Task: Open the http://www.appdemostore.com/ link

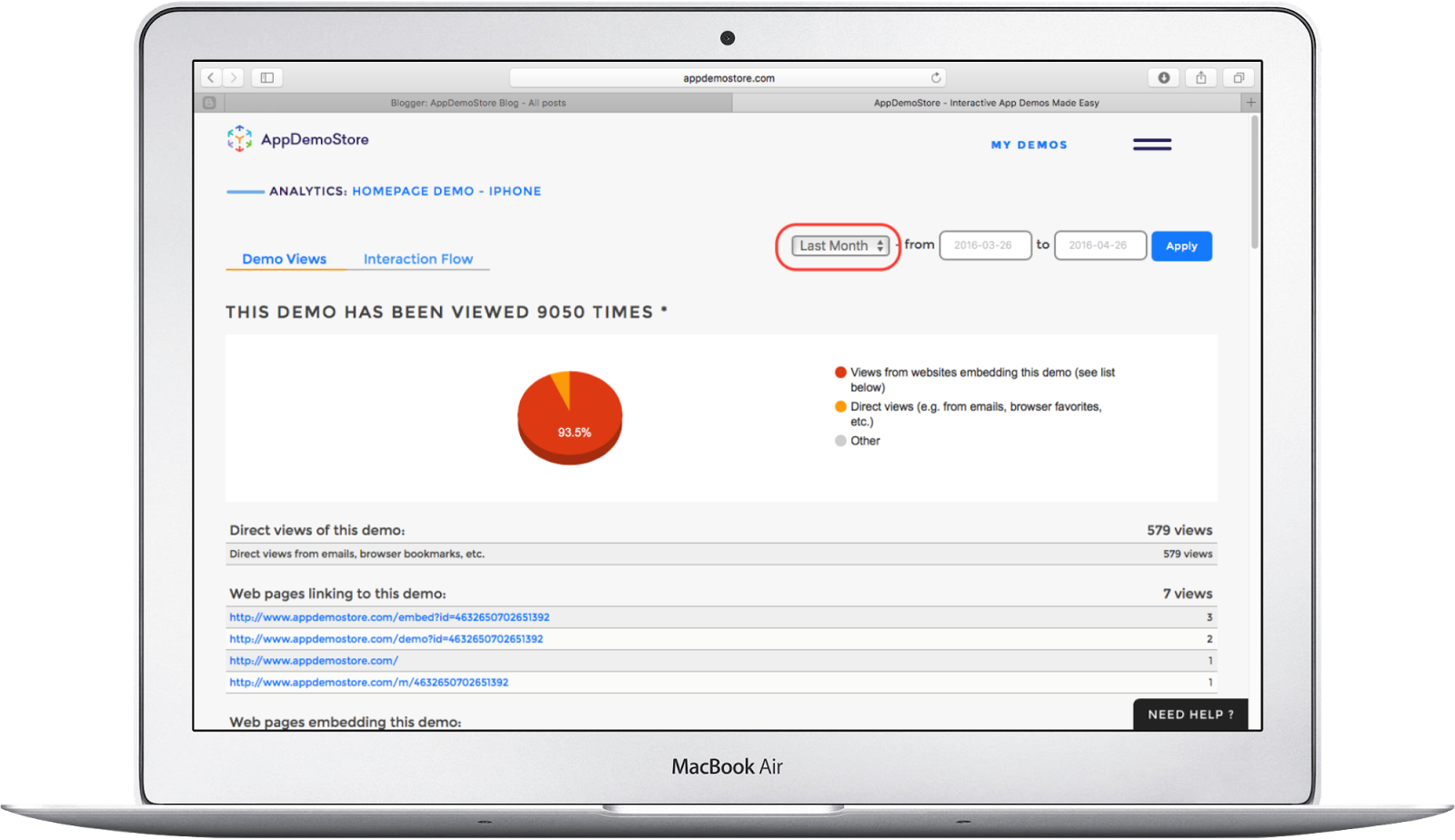Action: pos(314,661)
